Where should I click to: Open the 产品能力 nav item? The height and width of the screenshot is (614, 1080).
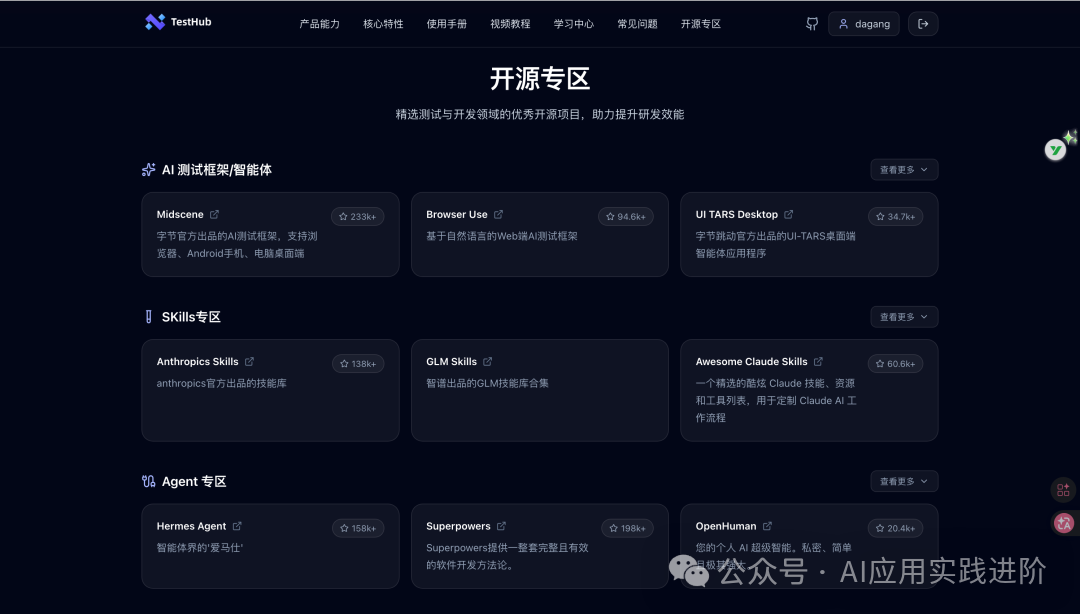320,24
